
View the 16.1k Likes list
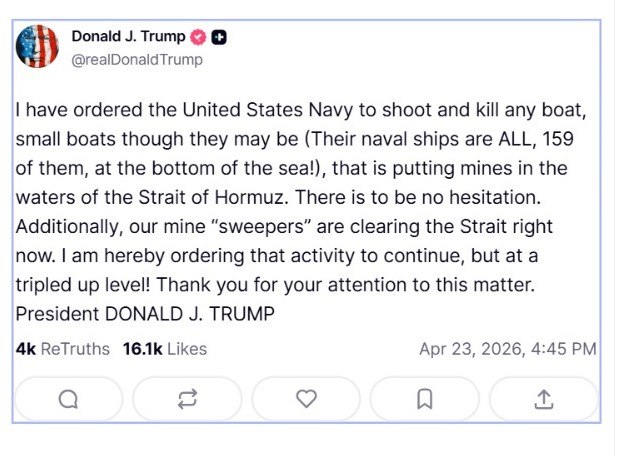click(165, 349)
